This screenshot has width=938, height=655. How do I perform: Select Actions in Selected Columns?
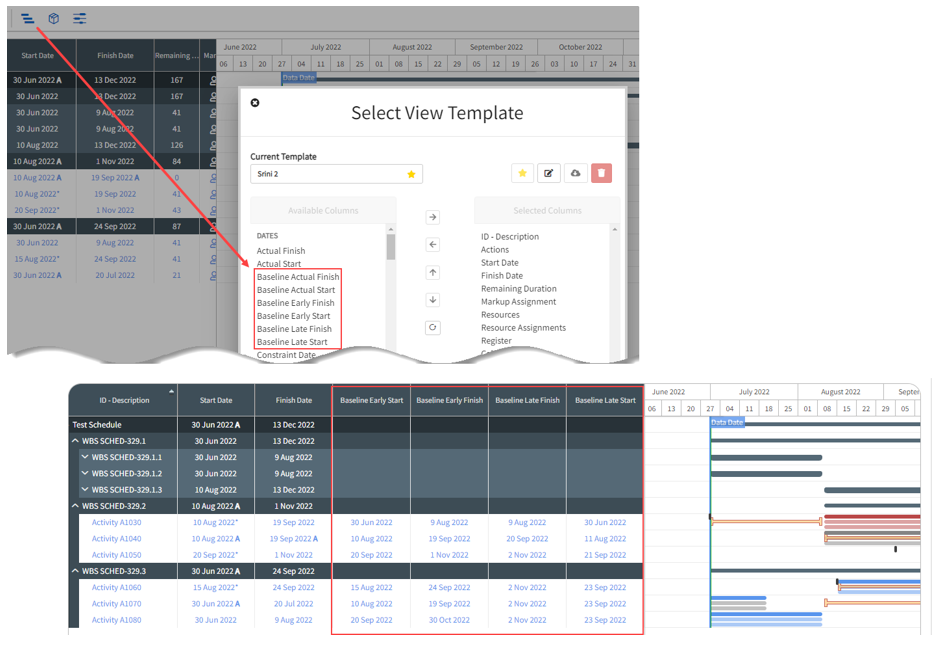pos(495,250)
